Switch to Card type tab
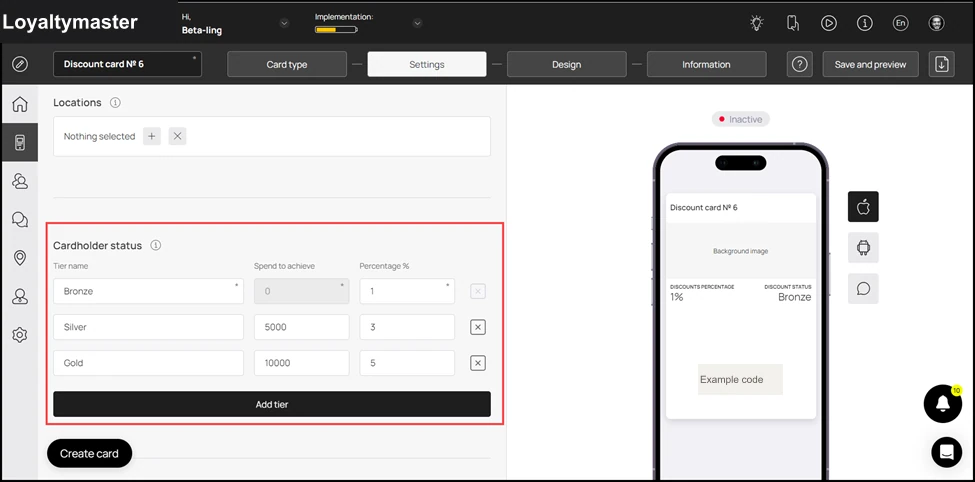 pos(287,64)
